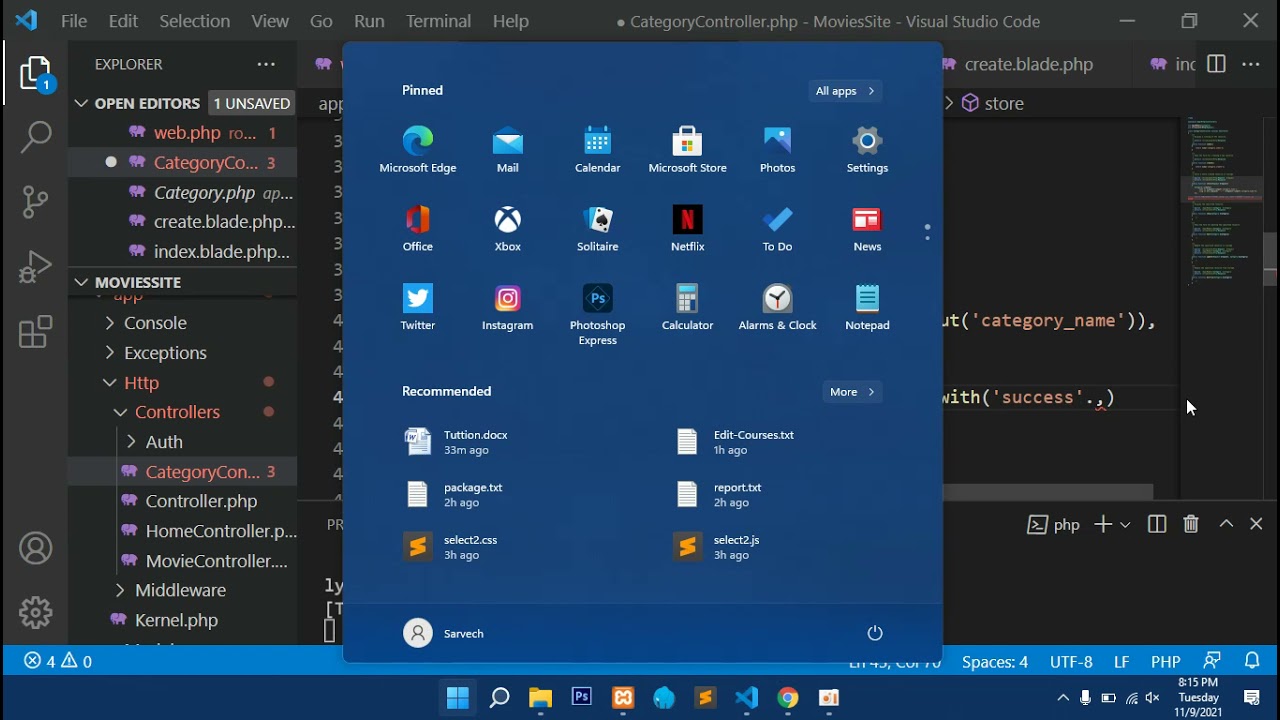This screenshot has width=1280, height=720.
Task: Add a new terminal with the plus icon
Action: (x=1103, y=525)
